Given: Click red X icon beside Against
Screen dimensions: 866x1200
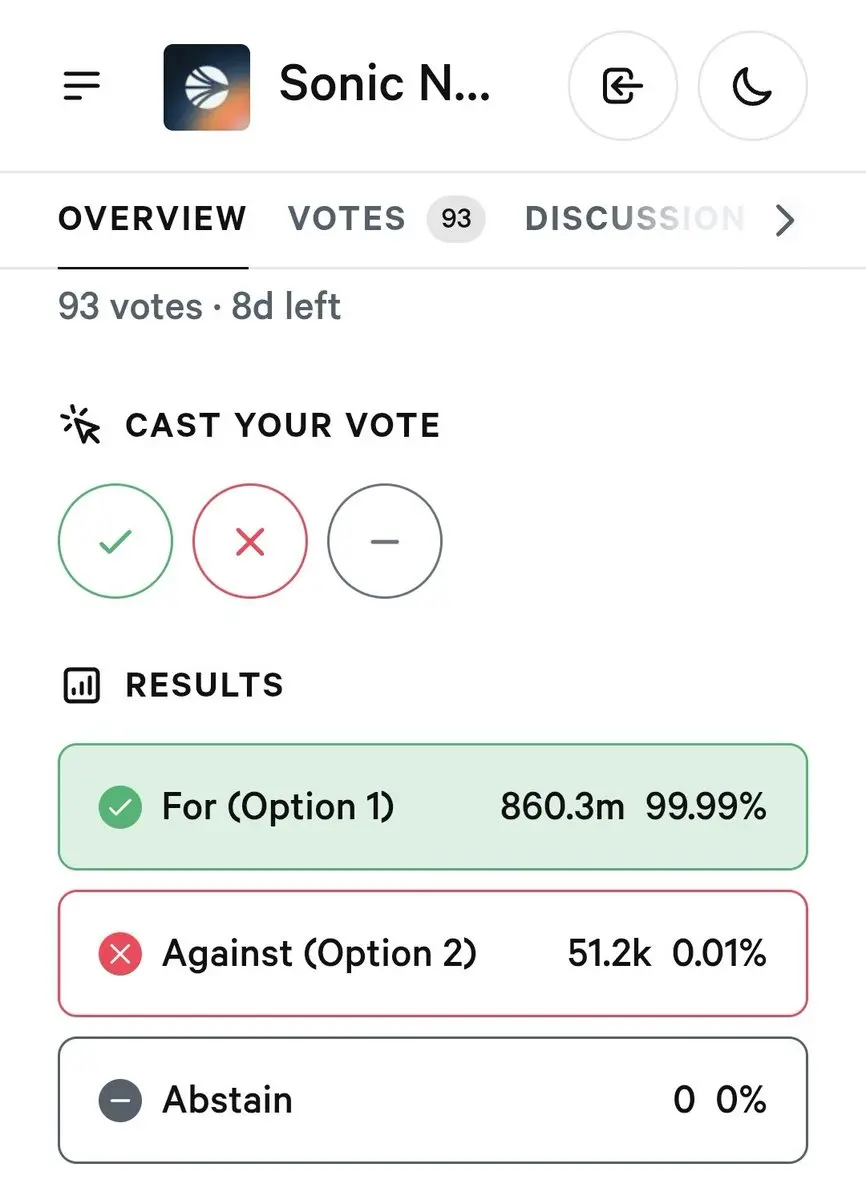Looking at the screenshot, I should 120,954.
